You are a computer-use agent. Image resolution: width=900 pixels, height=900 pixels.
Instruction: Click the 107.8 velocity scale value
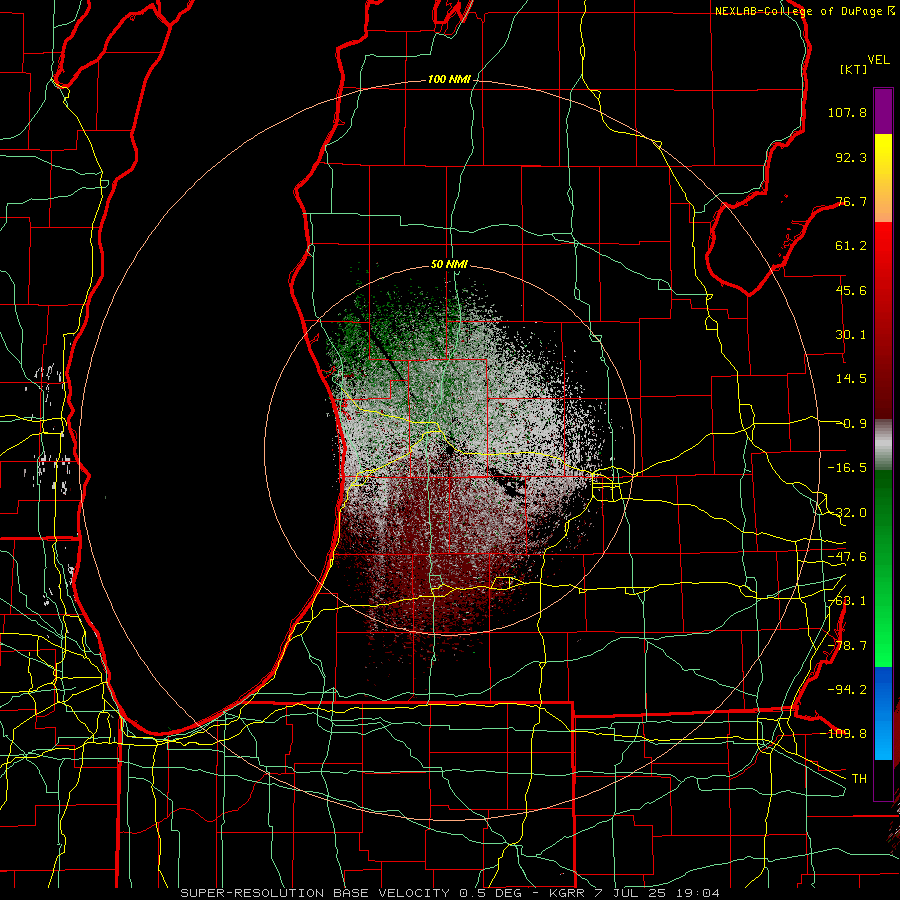tap(847, 112)
